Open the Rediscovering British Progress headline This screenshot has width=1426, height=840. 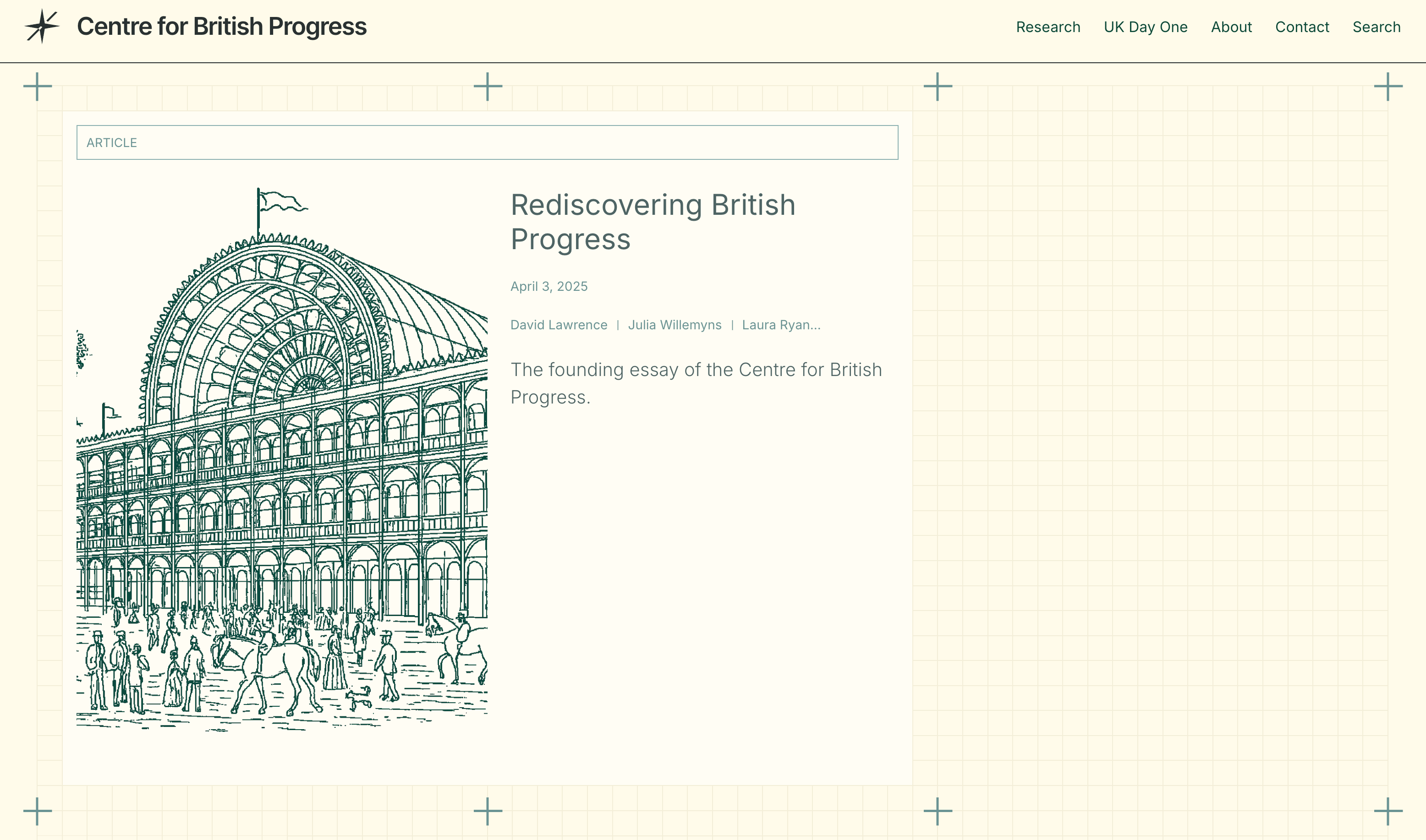click(653, 222)
